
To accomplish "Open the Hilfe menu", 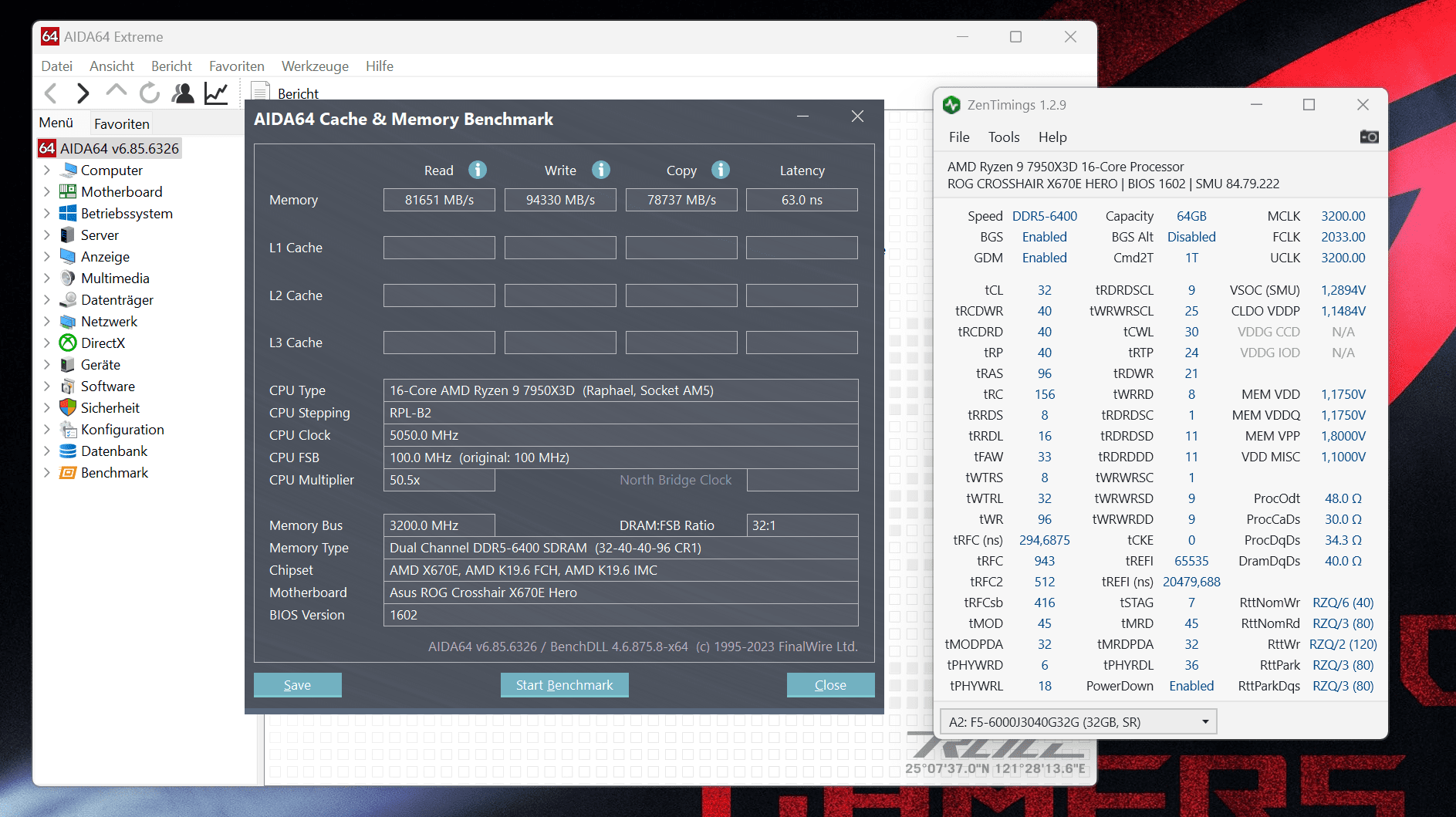I will 380,66.
